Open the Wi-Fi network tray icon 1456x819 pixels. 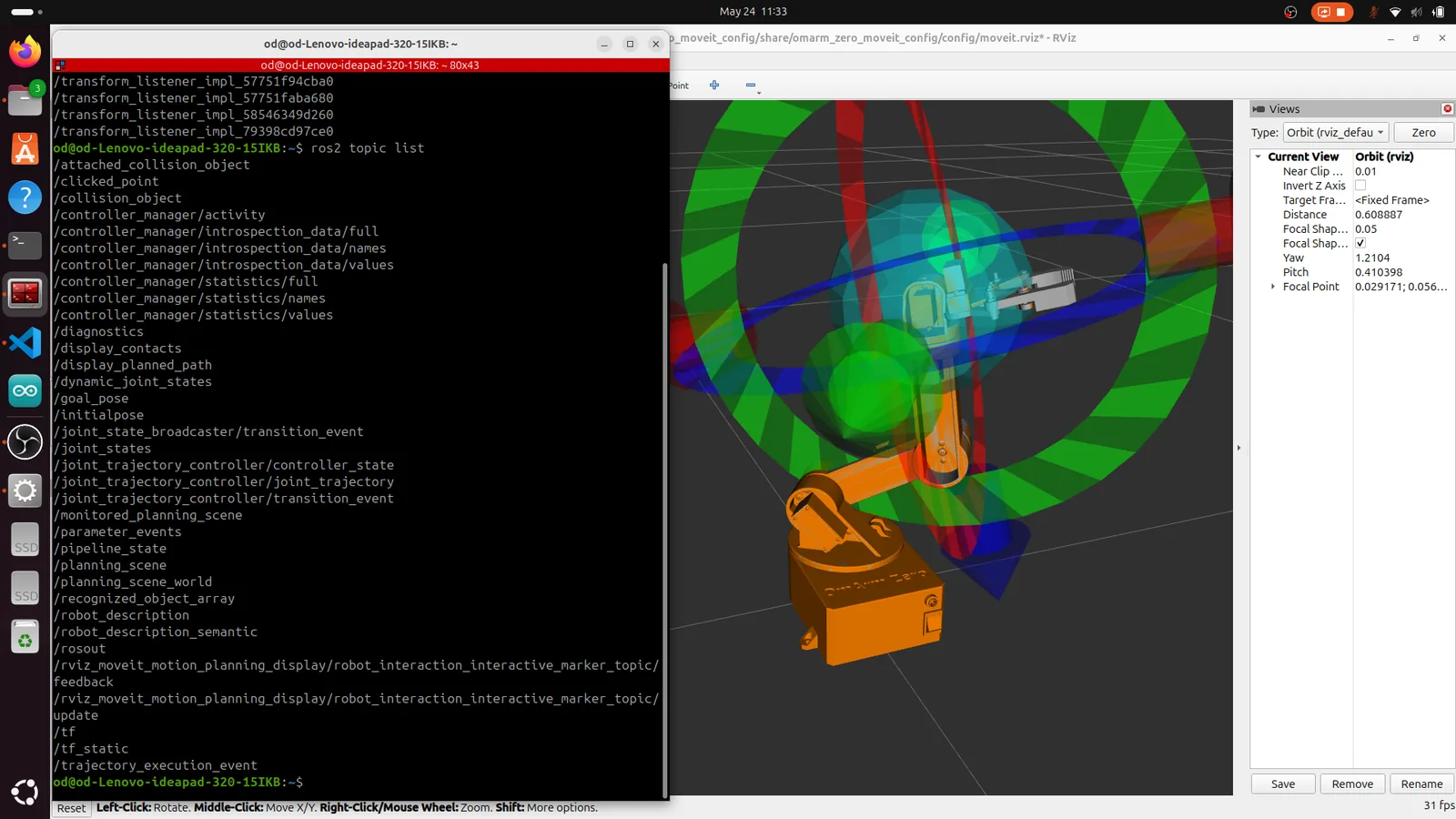coord(1395,12)
